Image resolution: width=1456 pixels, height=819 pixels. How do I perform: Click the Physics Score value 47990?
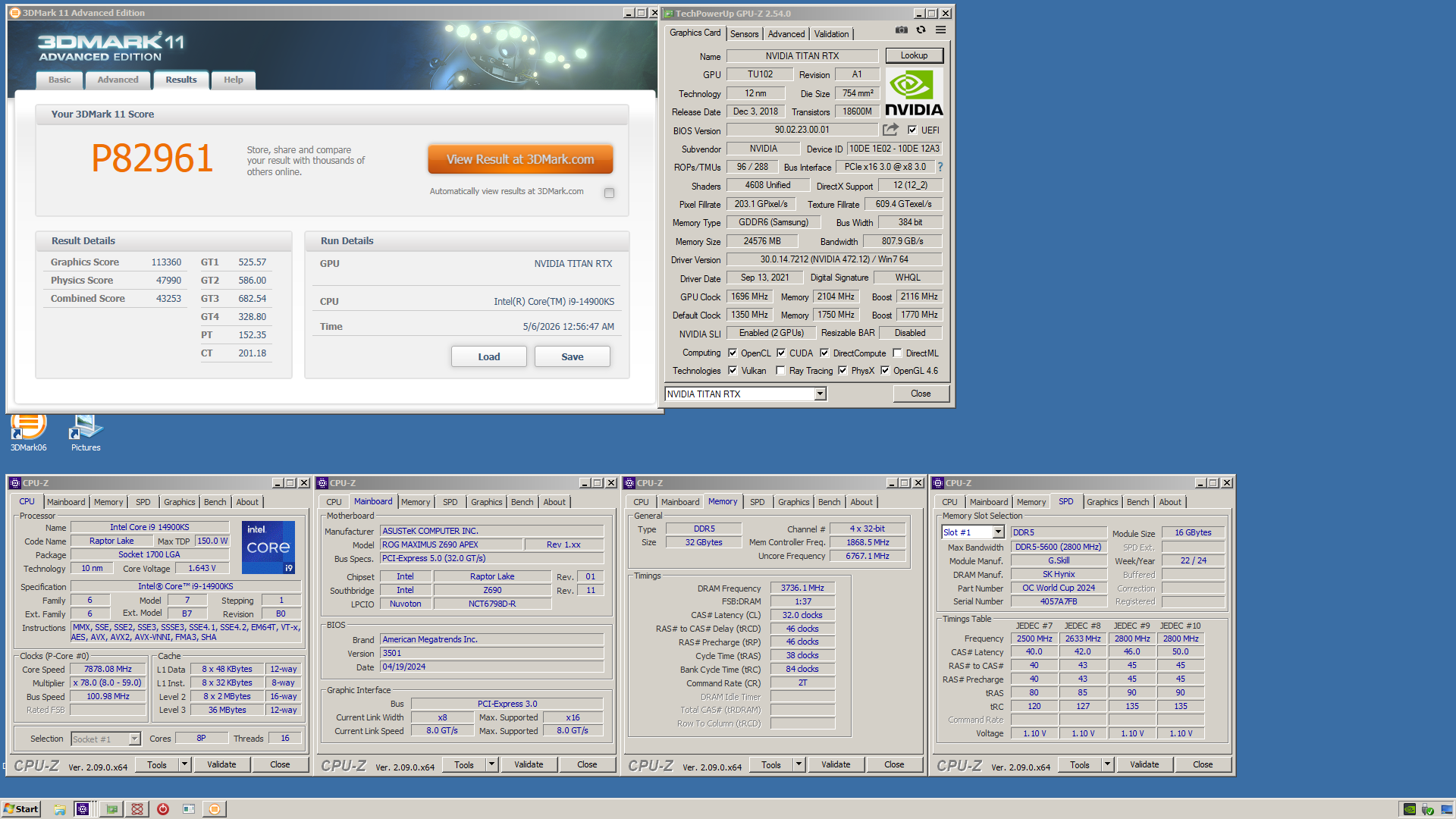click(168, 281)
